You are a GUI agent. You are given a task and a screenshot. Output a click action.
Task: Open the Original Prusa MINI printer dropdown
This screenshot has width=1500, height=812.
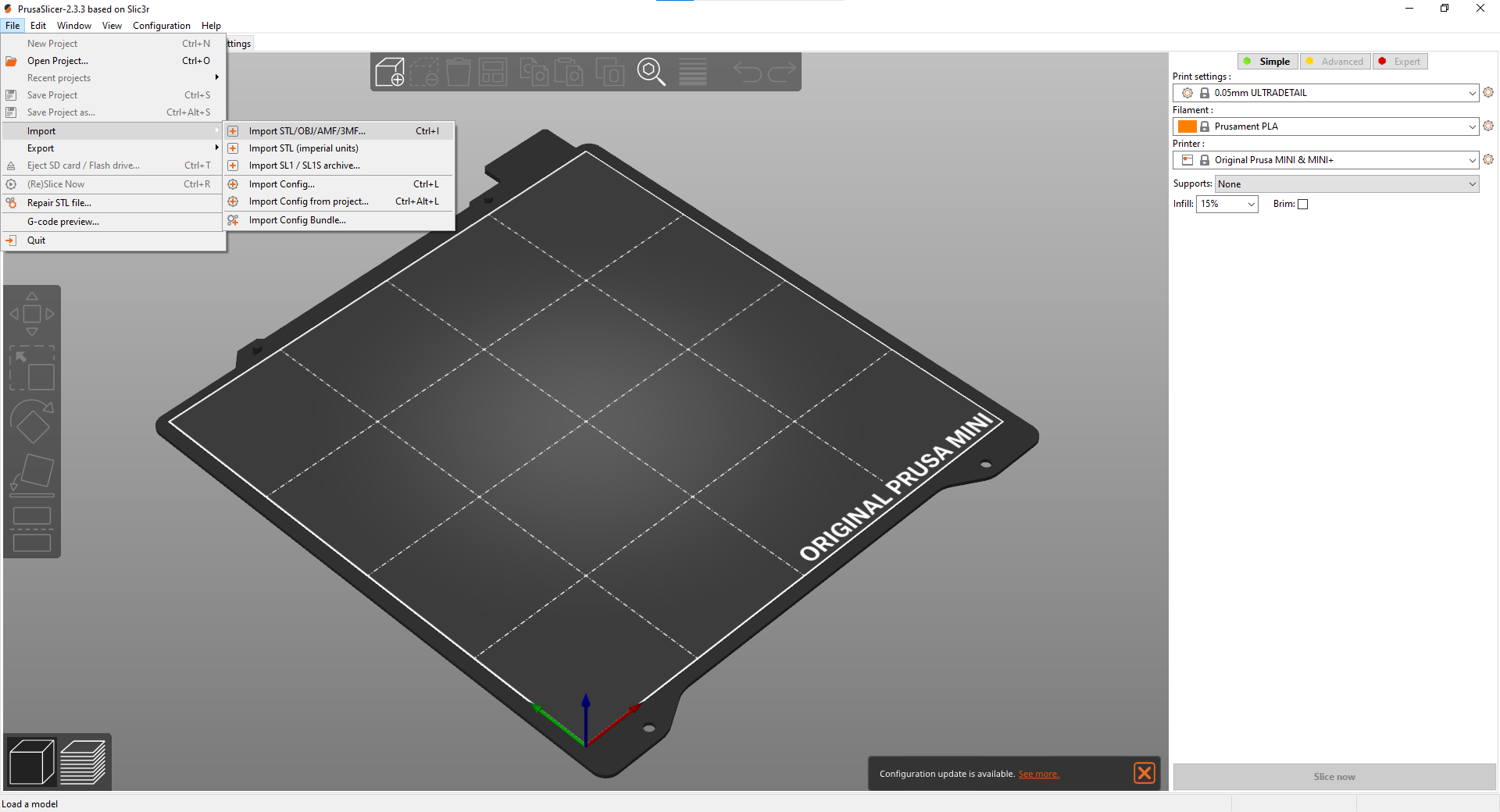tap(1326, 160)
